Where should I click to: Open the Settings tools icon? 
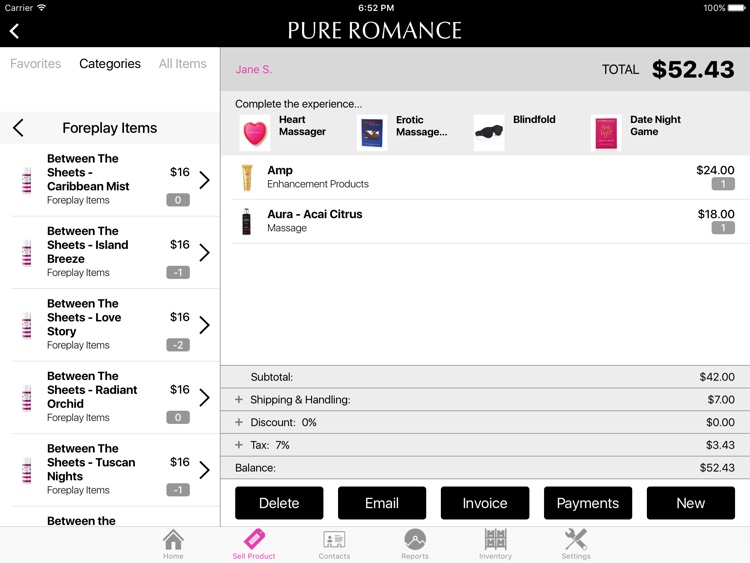click(576, 540)
